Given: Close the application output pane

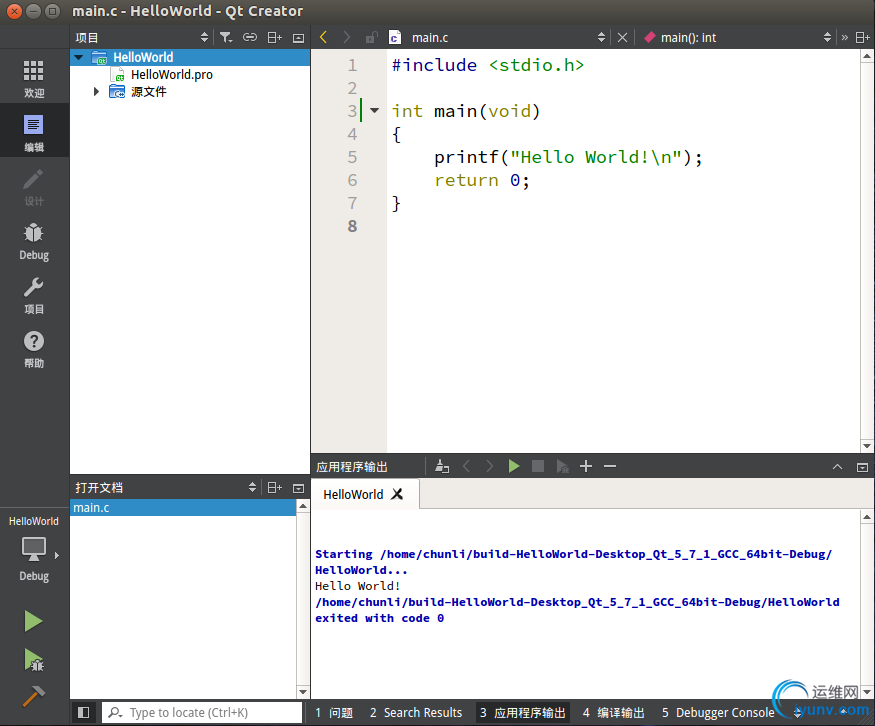Looking at the screenshot, I should pos(862,467).
